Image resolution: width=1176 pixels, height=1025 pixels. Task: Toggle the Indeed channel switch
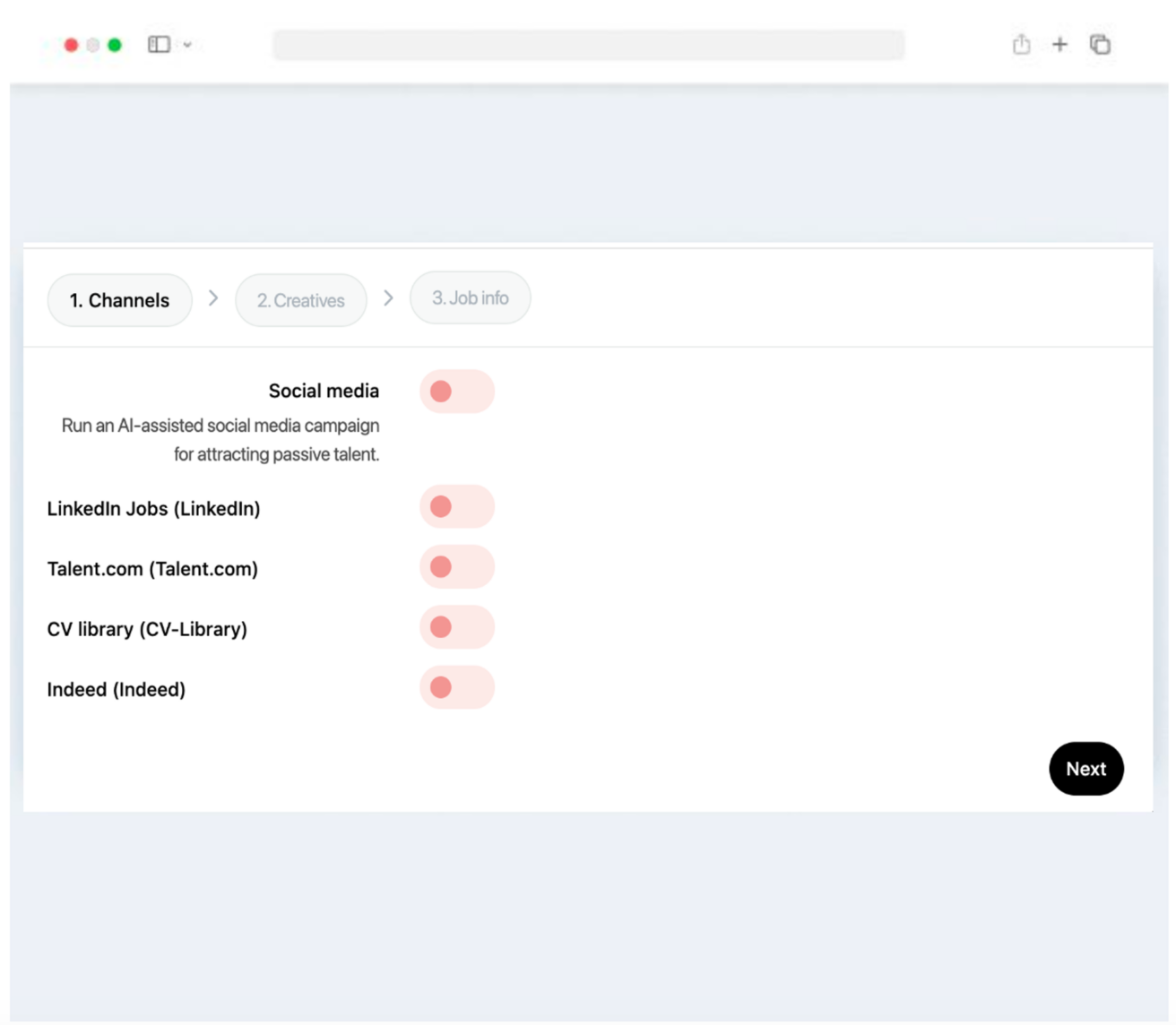[457, 687]
